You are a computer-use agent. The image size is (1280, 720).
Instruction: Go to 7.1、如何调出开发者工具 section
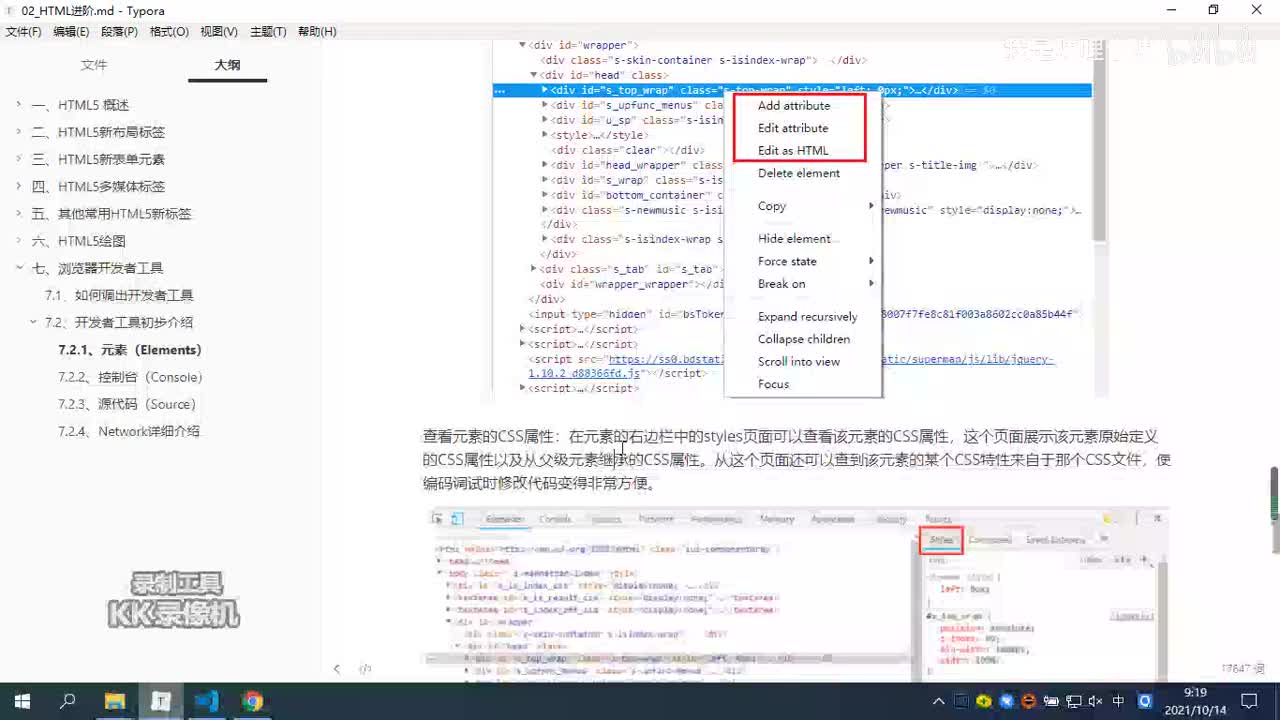pyautogui.click(x=119, y=295)
